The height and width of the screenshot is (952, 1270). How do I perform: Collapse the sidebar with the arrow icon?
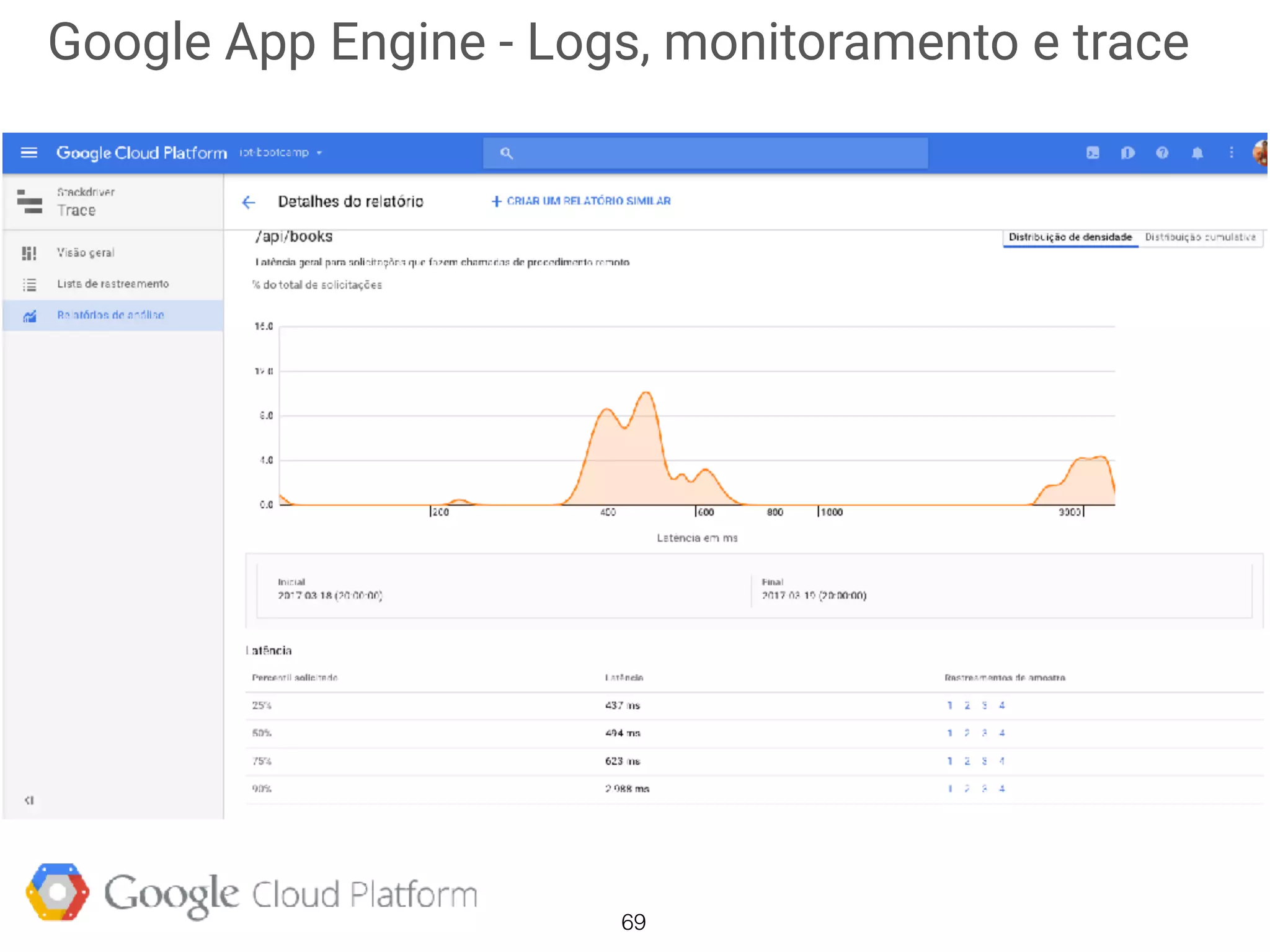coord(29,800)
